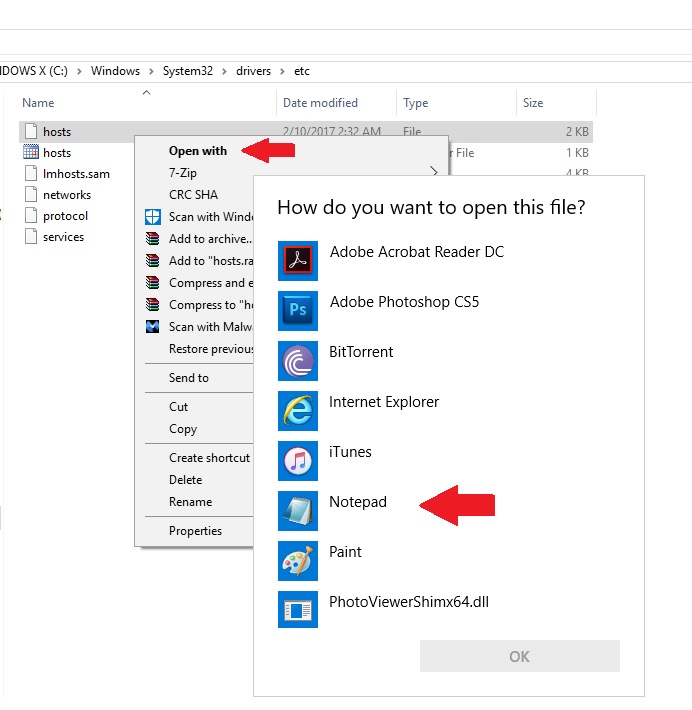Expand the 7-Zip submenu arrow
Screen dimensions: 692x710
coord(434,173)
